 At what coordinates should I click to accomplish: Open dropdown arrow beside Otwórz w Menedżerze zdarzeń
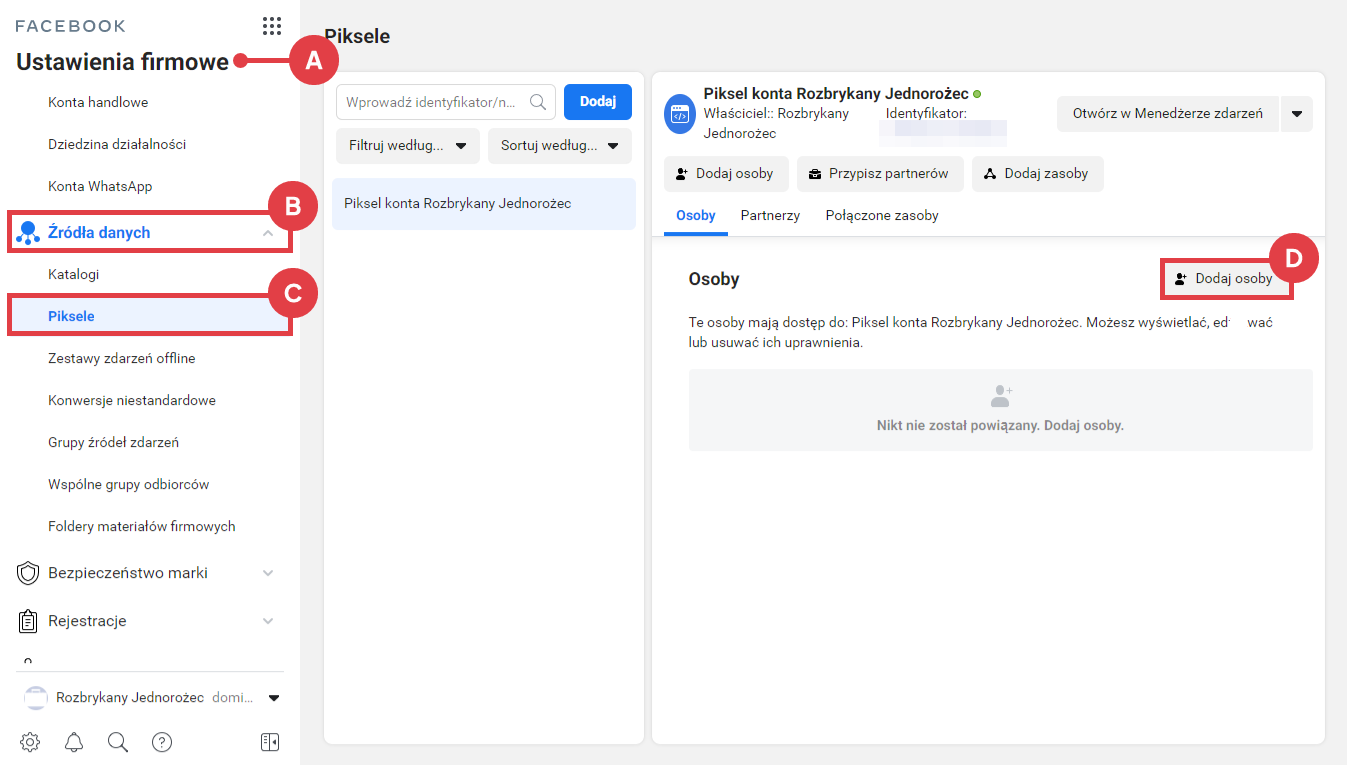point(1296,114)
